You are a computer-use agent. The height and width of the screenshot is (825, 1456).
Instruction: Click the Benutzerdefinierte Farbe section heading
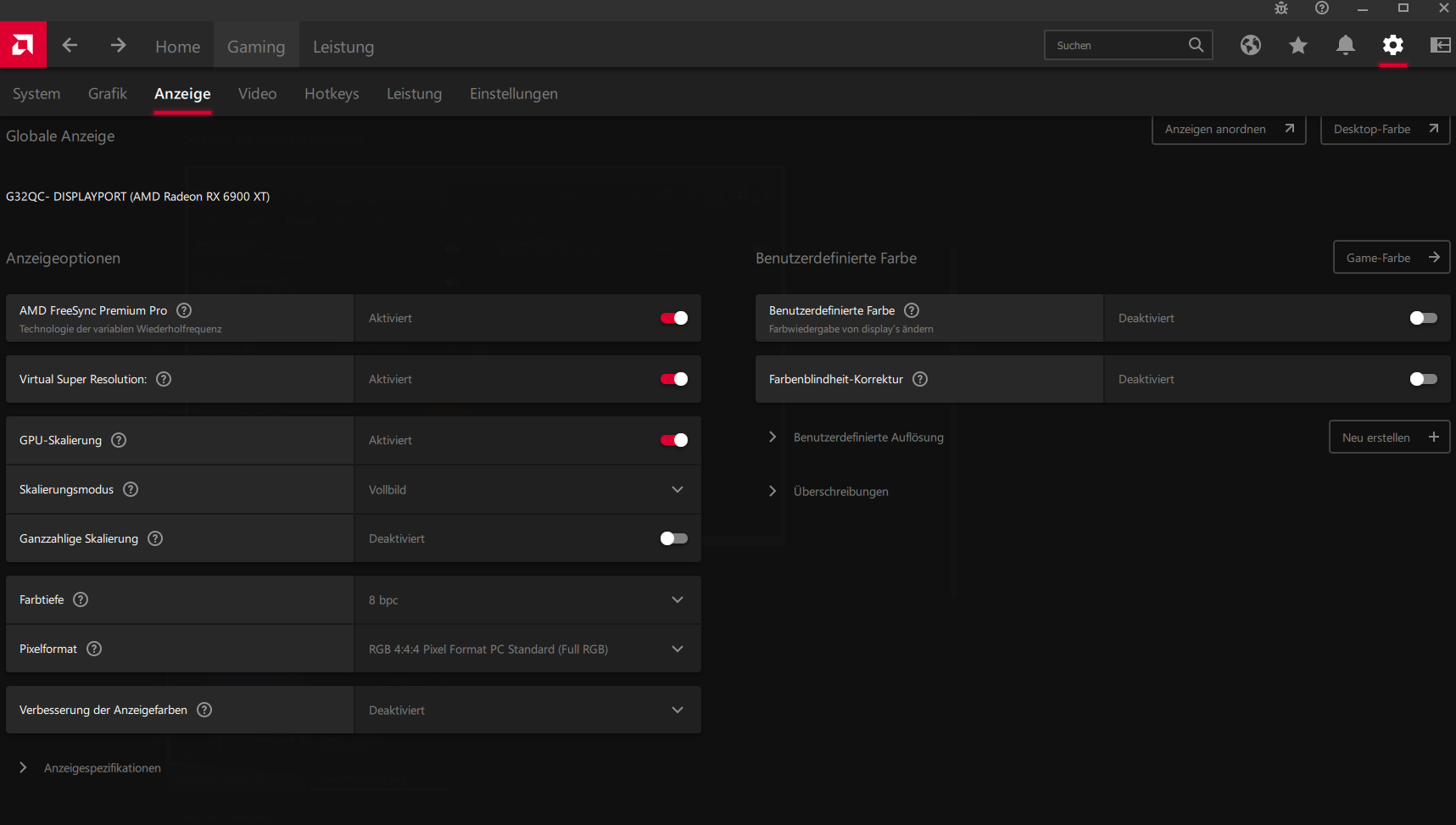tap(836, 259)
